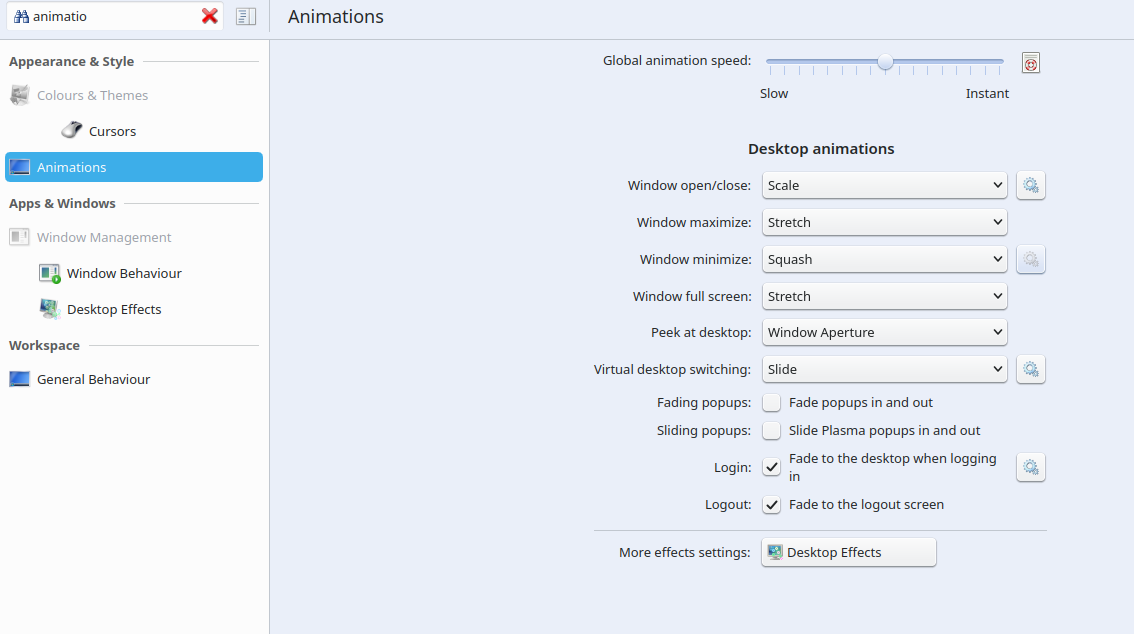Open Window minimize dropdown
Image resolution: width=1134 pixels, height=634 pixels.
[x=884, y=259]
